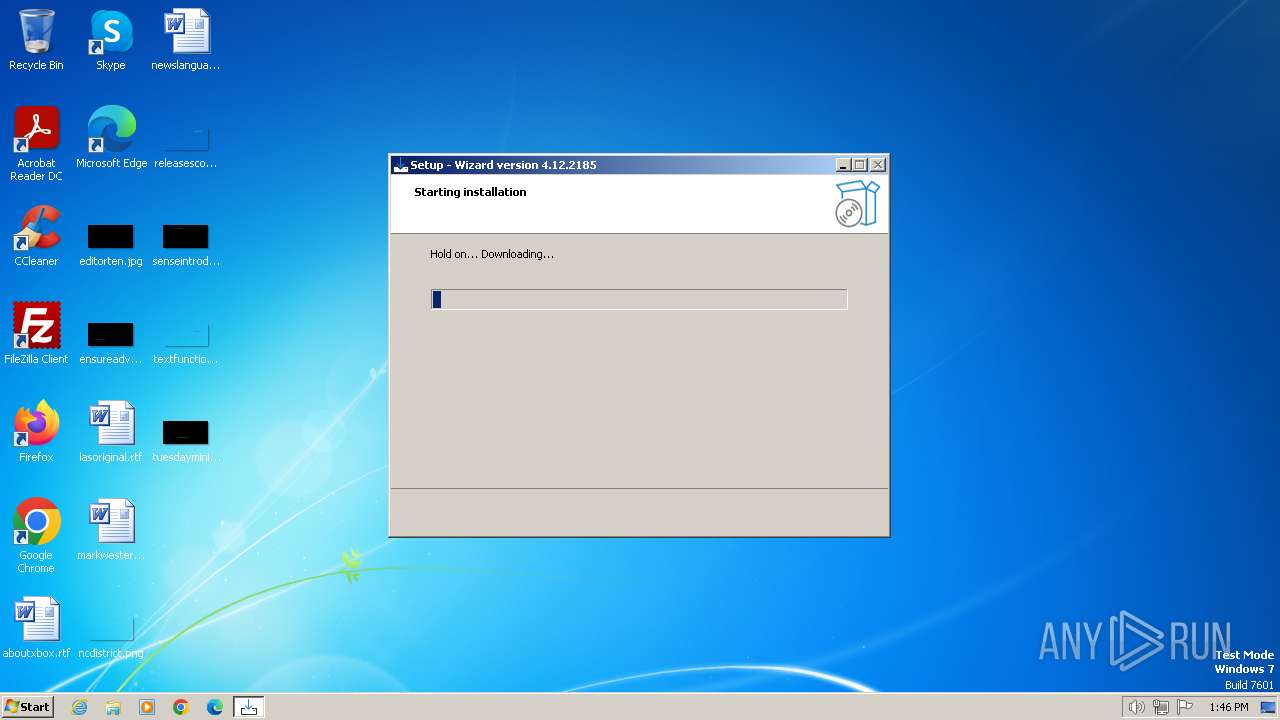Select the FileZilla Client shortcut
Image resolution: width=1280 pixels, height=720 pixels.
point(36,333)
